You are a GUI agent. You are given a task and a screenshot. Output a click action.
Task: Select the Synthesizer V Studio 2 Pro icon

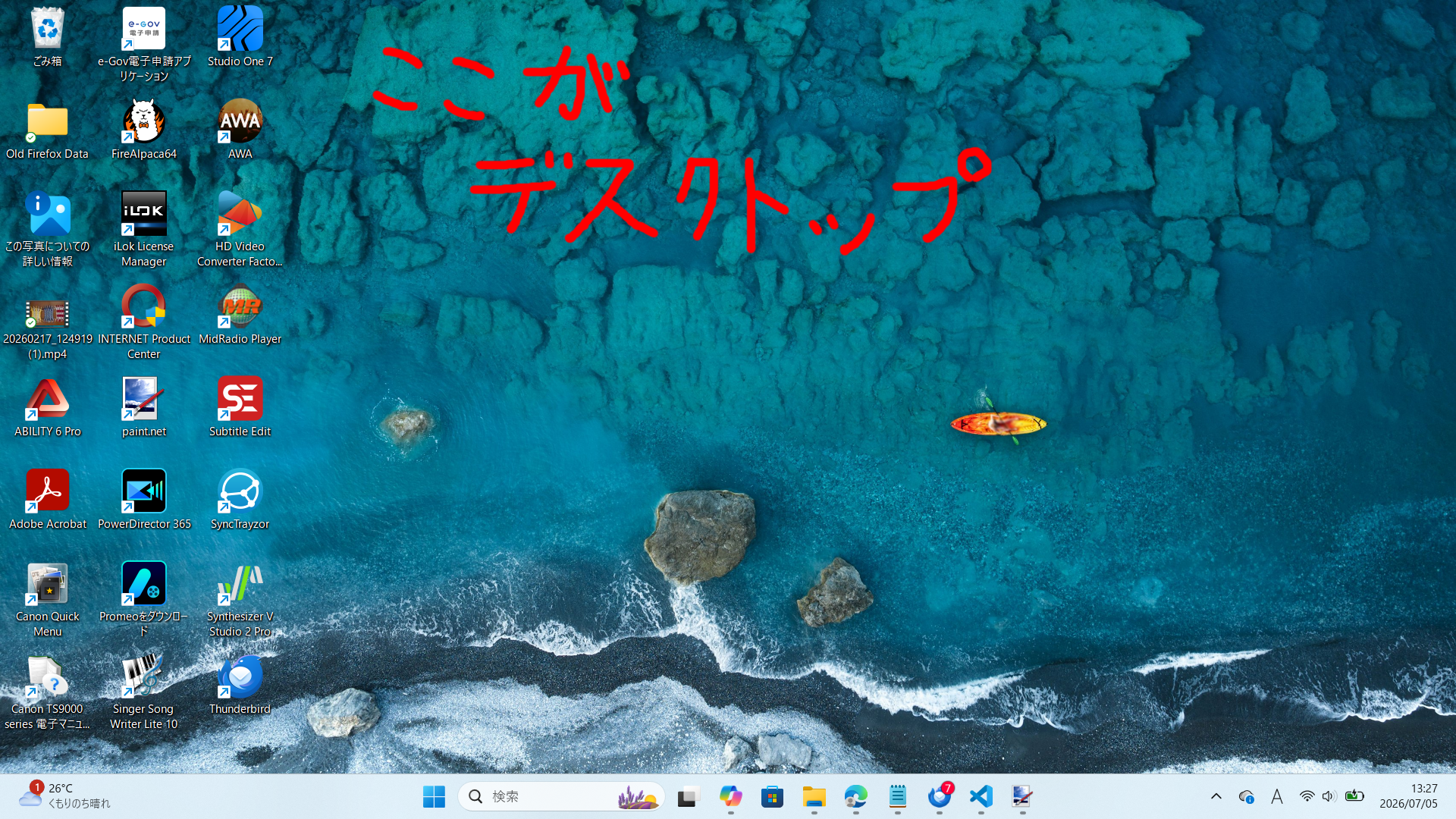point(240,599)
